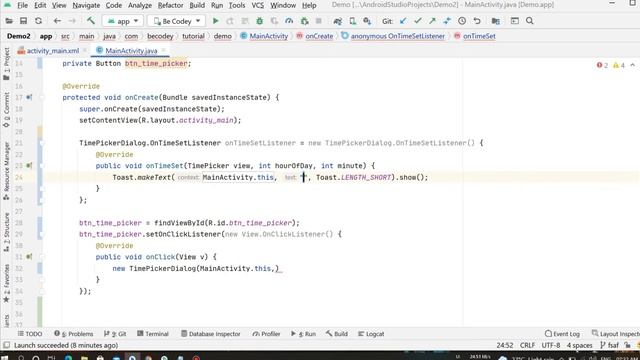Open the Profiler tool window
640x360 pixels.
(x=266, y=334)
